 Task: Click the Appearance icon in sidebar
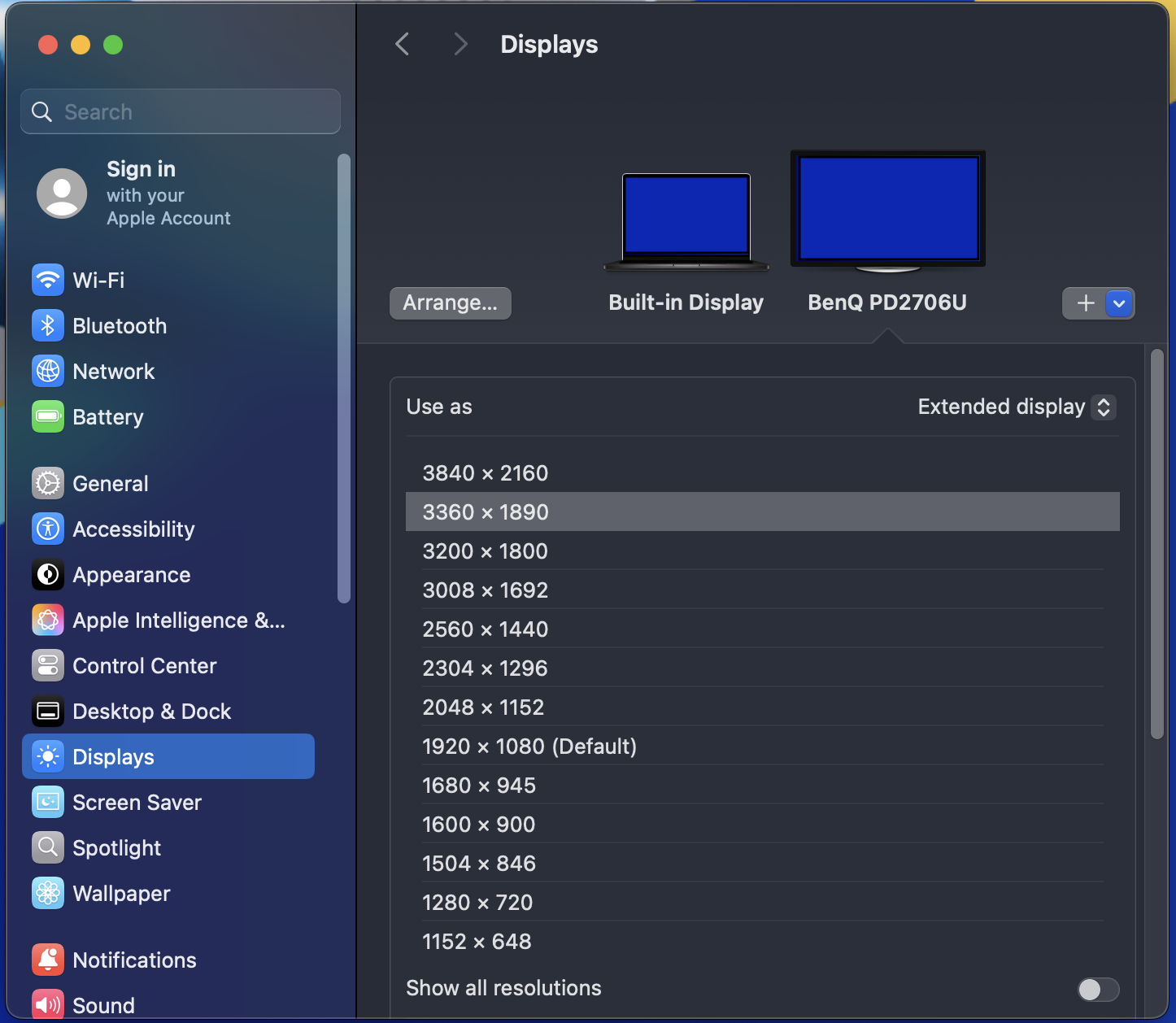click(x=48, y=575)
